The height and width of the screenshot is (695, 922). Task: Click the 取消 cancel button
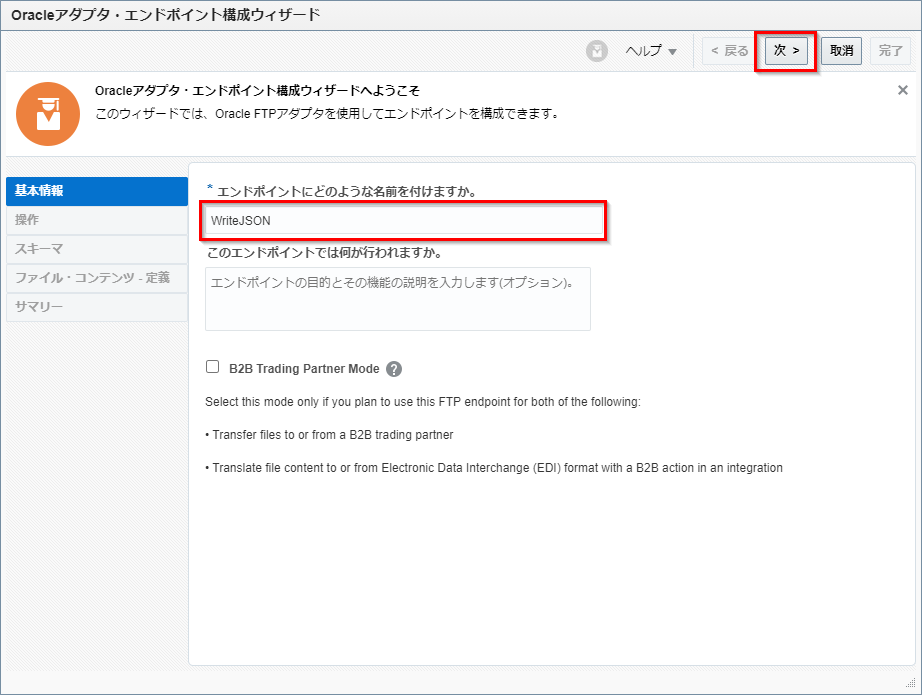841,51
